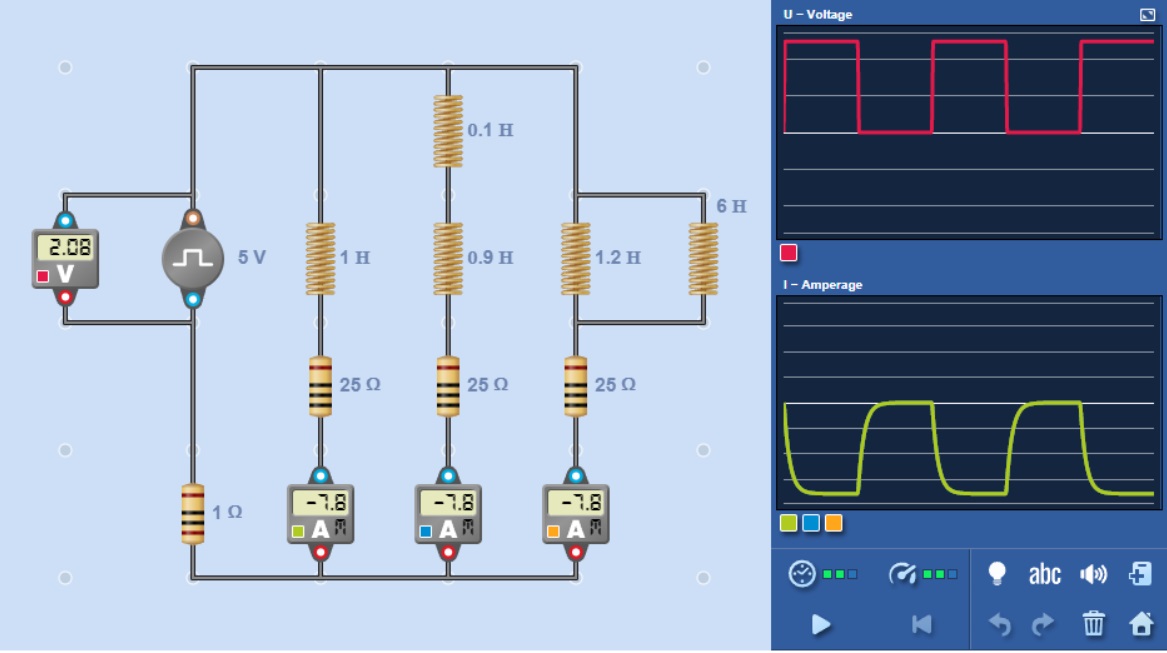The width and height of the screenshot is (1167, 653).
Task: Click the skip-to-start reset button
Action: [921, 625]
